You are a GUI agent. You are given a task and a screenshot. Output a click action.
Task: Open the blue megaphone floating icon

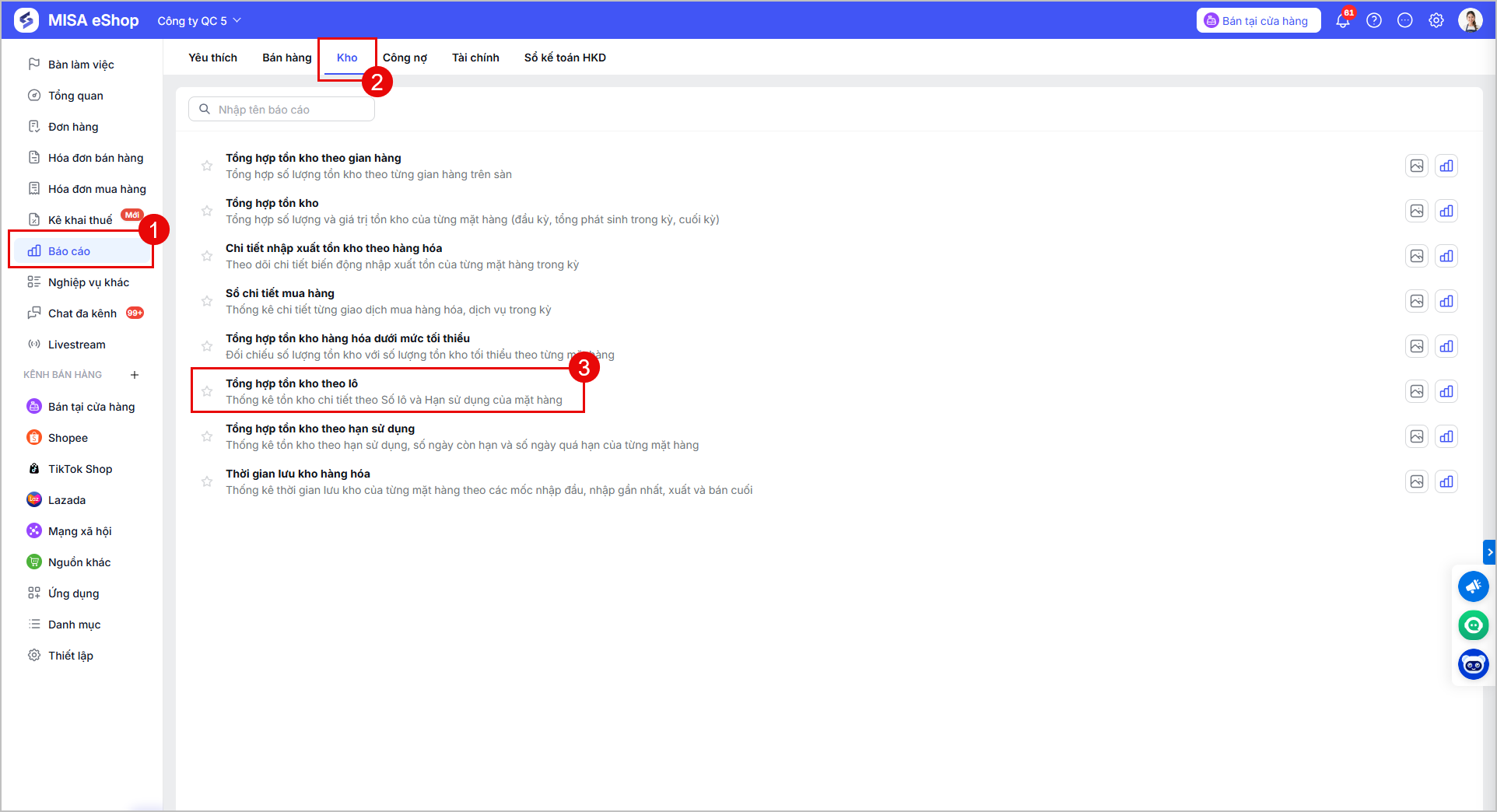click(1474, 586)
